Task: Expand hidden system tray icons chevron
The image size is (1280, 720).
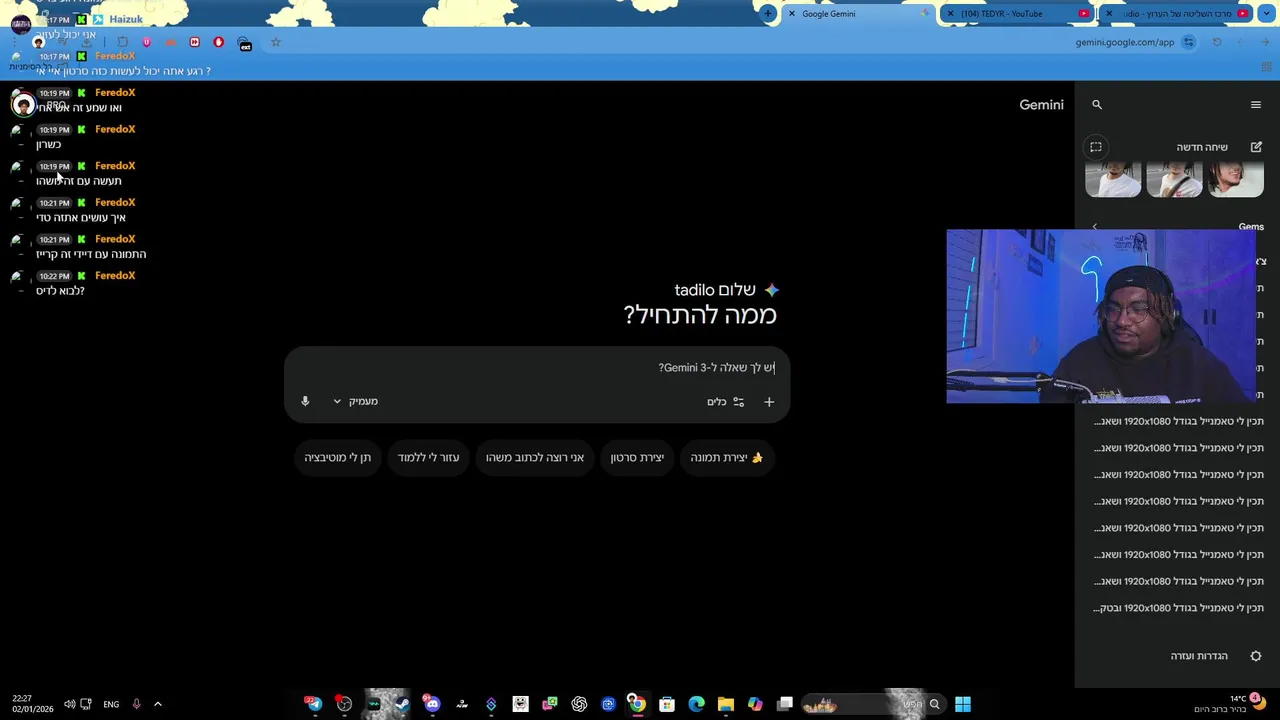Action: coord(157,704)
